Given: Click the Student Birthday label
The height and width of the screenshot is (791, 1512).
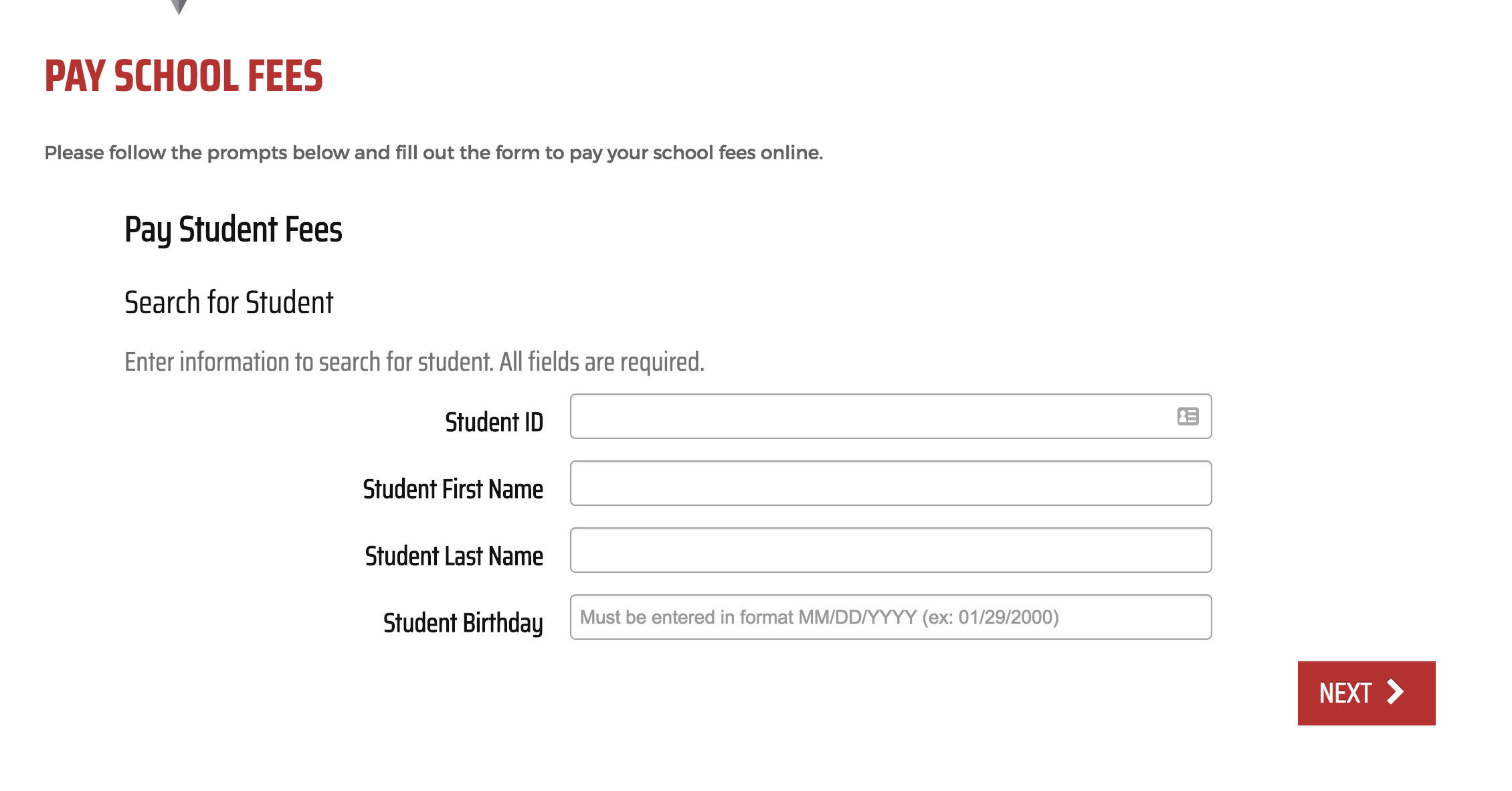Looking at the screenshot, I should coord(463,624).
